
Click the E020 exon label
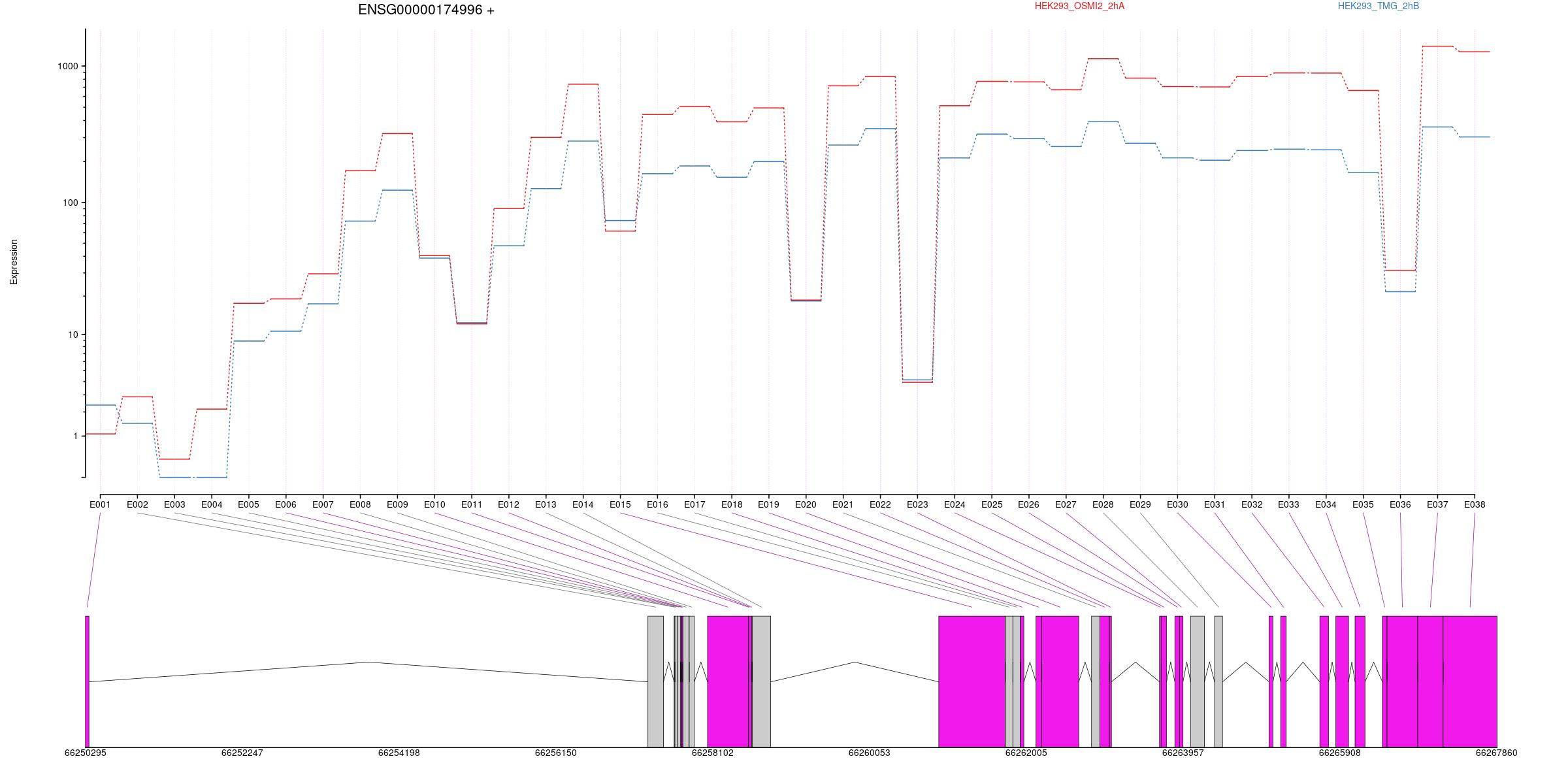pyautogui.click(x=806, y=504)
